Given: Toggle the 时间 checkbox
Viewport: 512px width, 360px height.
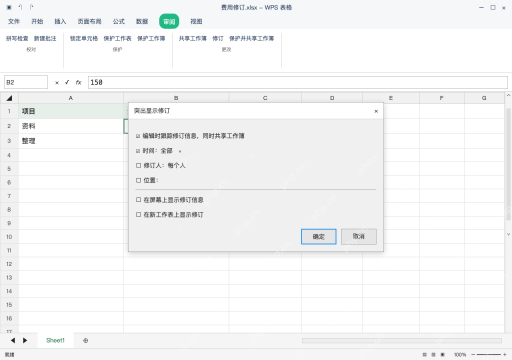Looking at the screenshot, I should point(138,151).
